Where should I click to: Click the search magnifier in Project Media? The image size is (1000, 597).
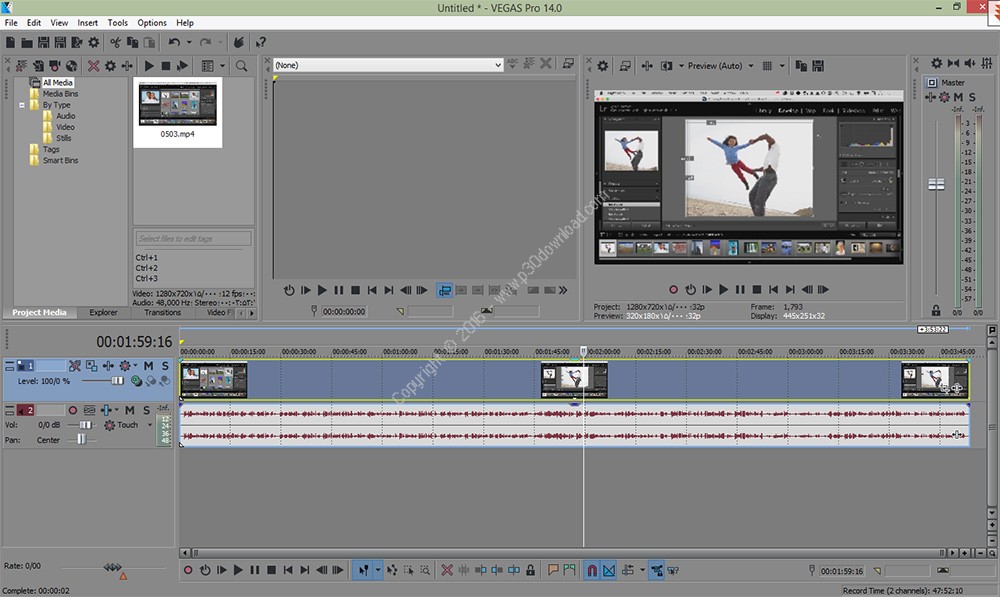click(x=241, y=66)
